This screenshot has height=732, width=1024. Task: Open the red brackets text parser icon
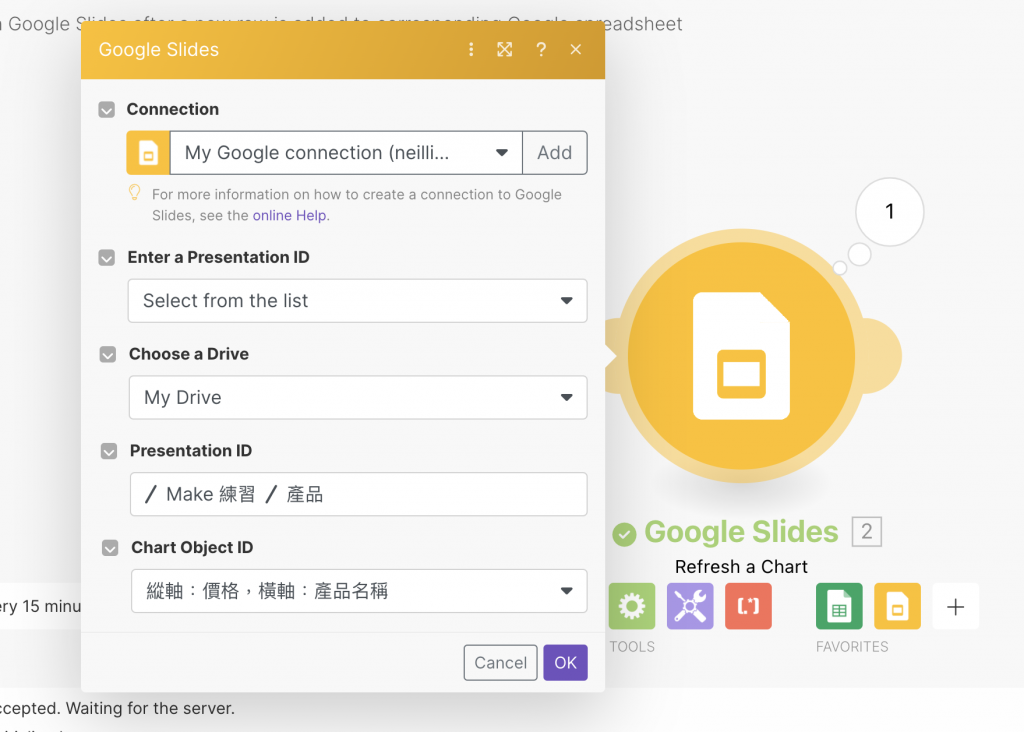click(748, 607)
